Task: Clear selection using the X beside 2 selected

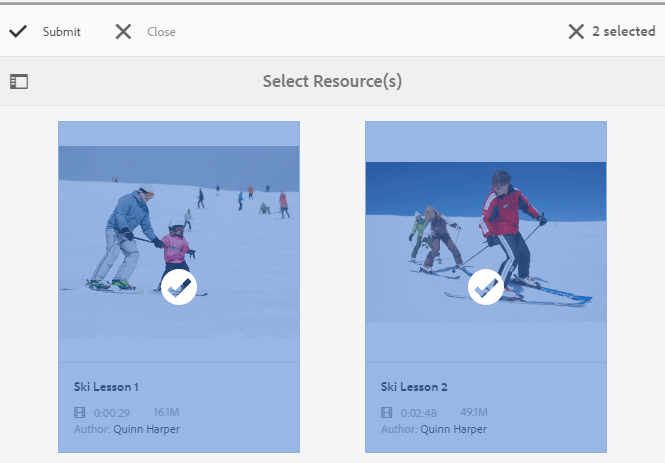Action: [576, 32]
